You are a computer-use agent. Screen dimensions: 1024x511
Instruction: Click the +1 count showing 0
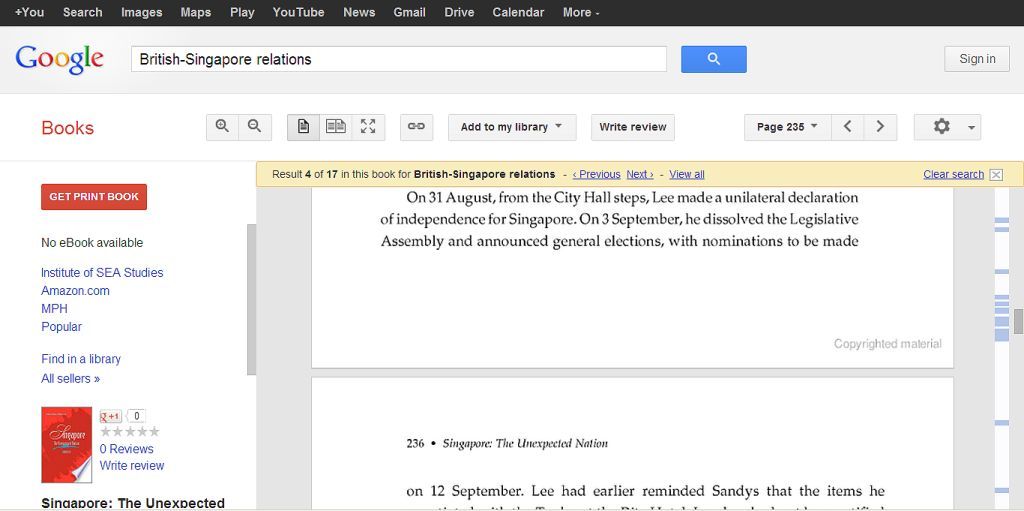(x=136, y=416)
